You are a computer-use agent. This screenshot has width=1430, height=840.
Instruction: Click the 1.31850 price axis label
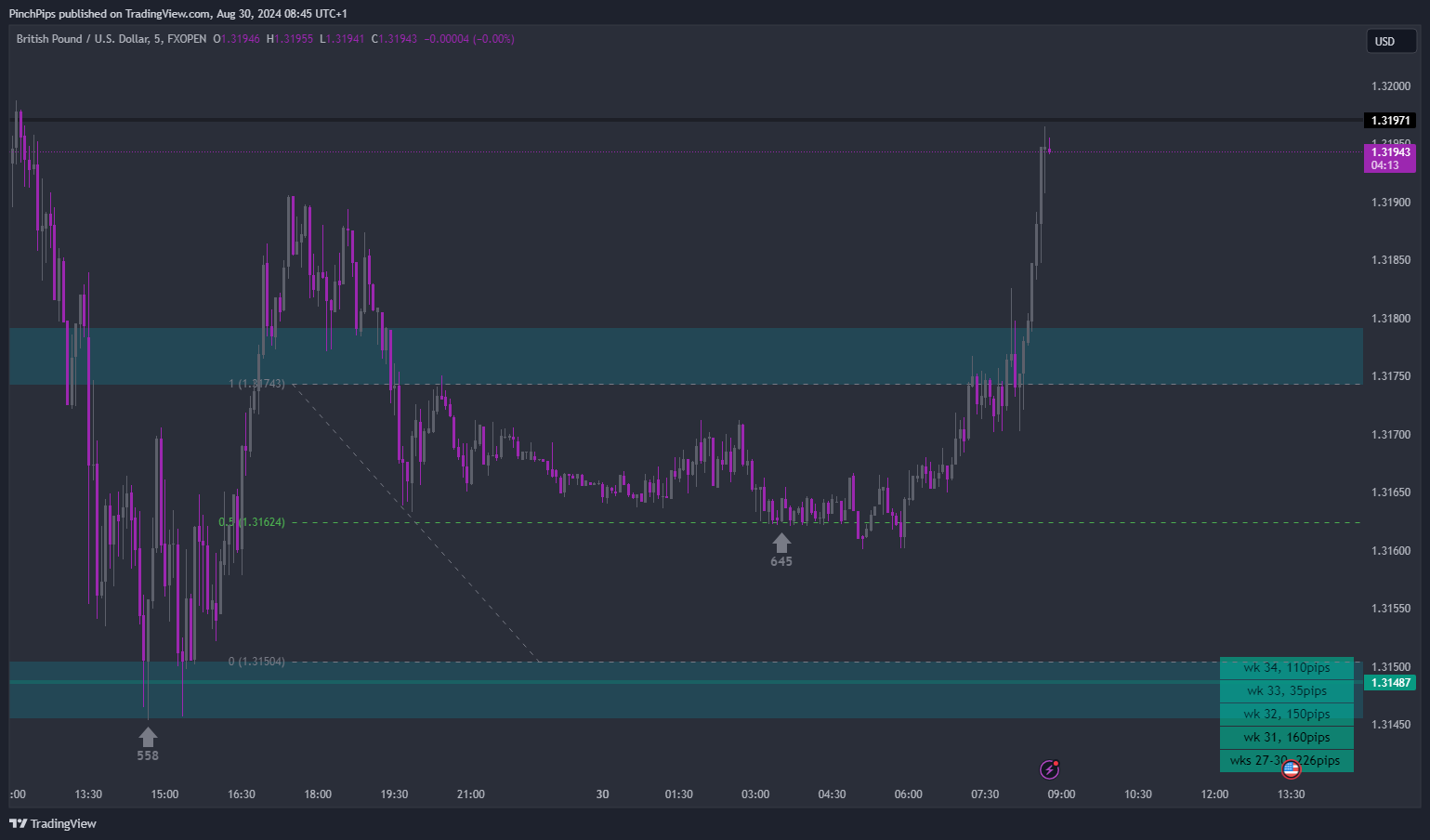(1390, 260)
